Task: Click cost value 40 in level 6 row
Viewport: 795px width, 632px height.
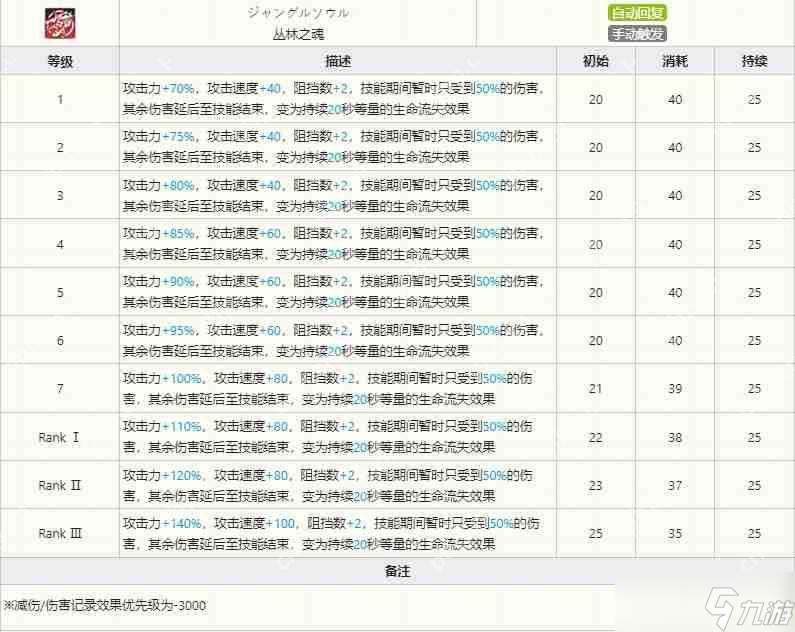Action: (x=675, y=341)
